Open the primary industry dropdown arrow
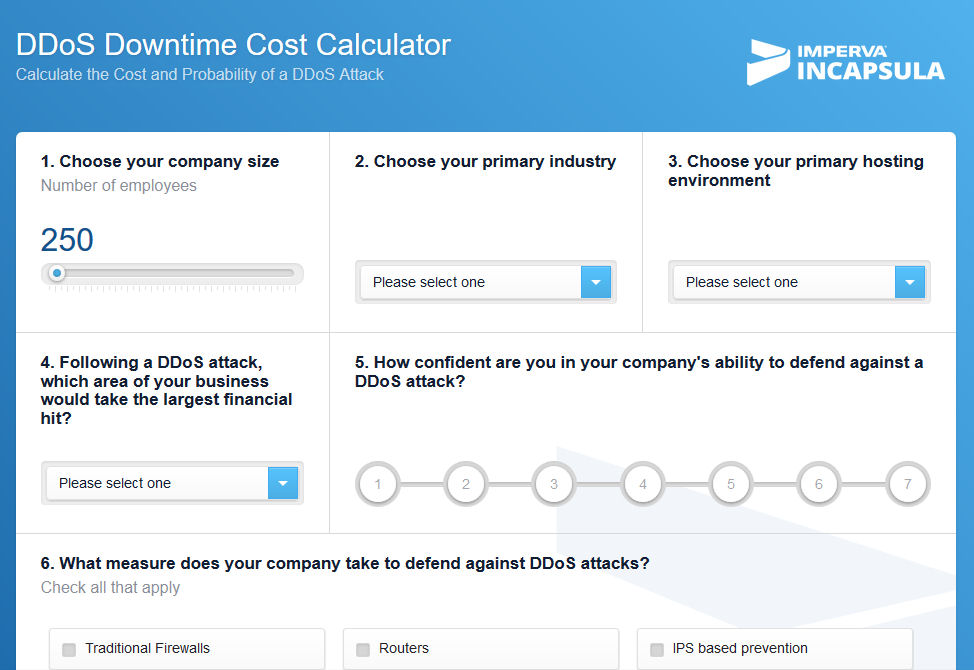Screen dimensions: 974x670 click(596, 282)
